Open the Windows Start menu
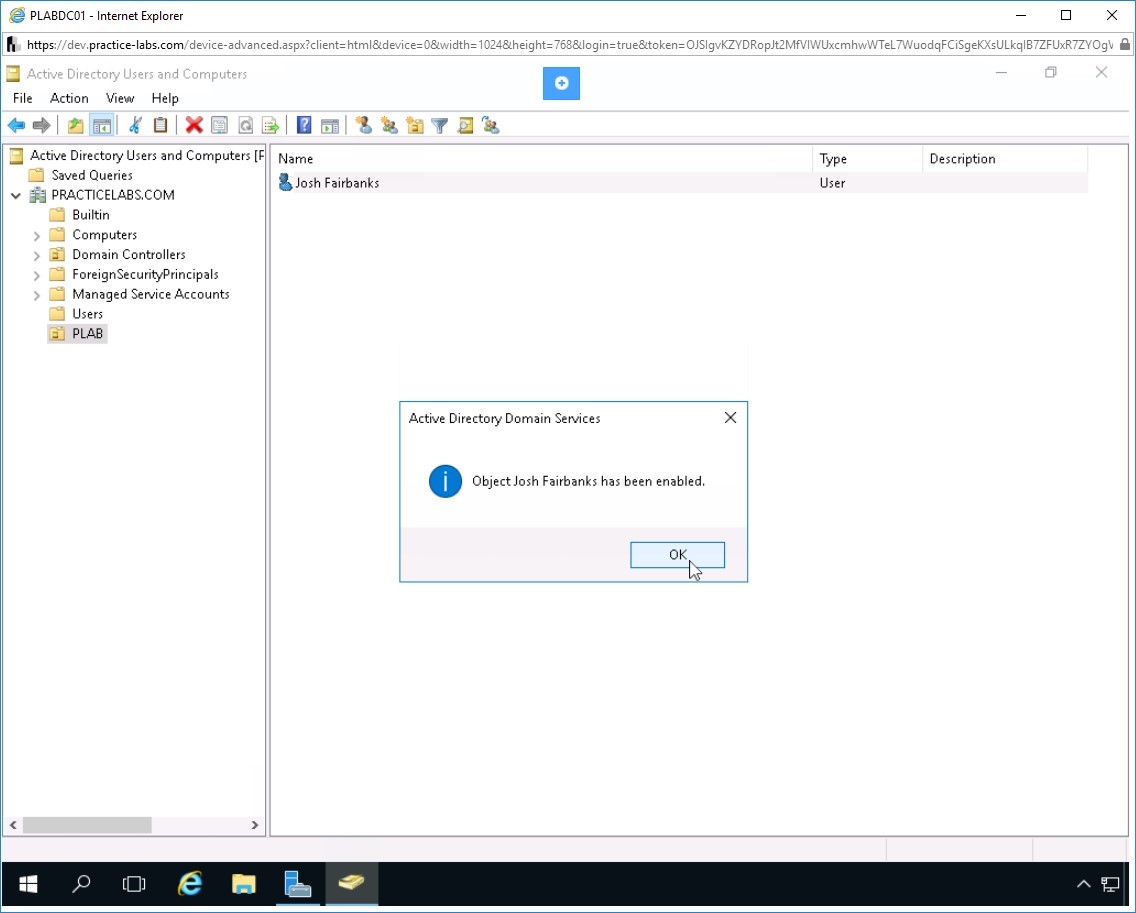 (x=28, y=883)
